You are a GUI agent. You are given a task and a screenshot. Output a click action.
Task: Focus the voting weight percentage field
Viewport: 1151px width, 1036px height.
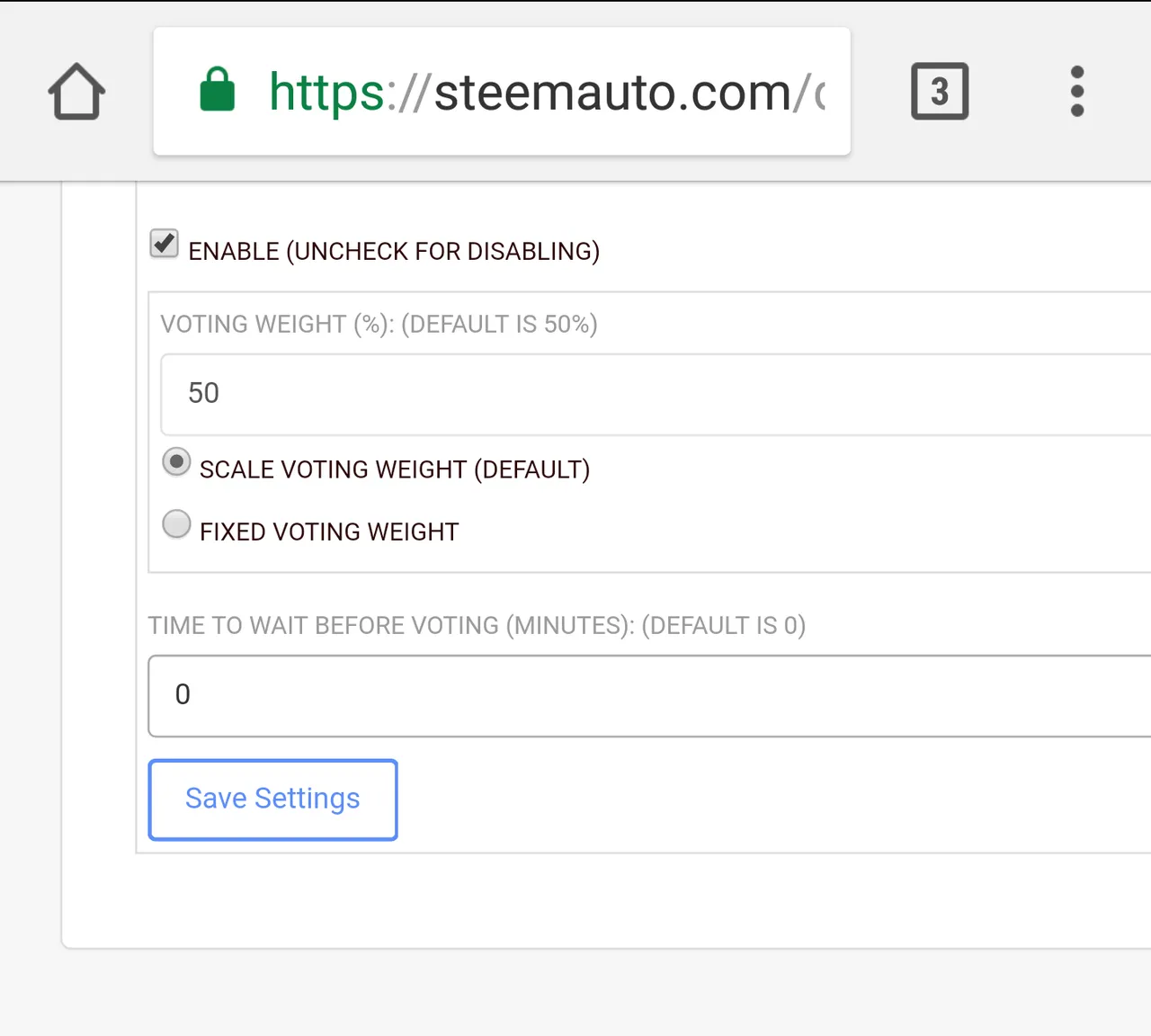tap(656, 394)
